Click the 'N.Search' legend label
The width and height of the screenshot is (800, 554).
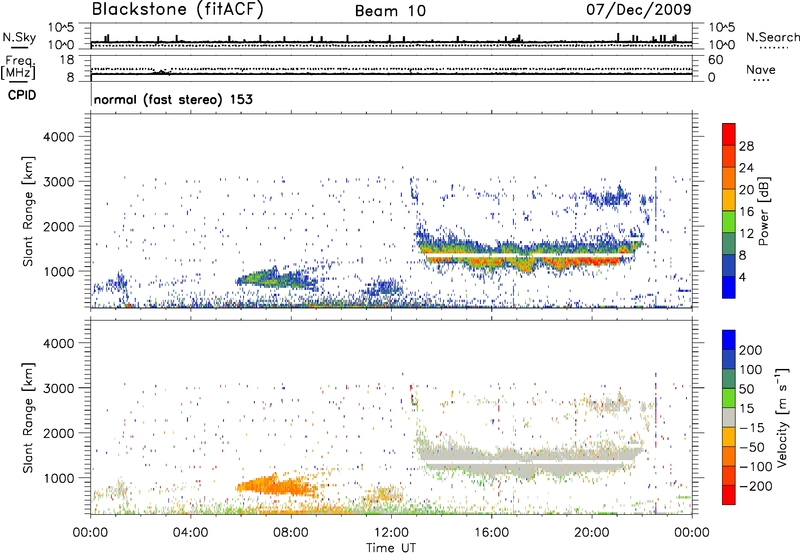point(772,37)
